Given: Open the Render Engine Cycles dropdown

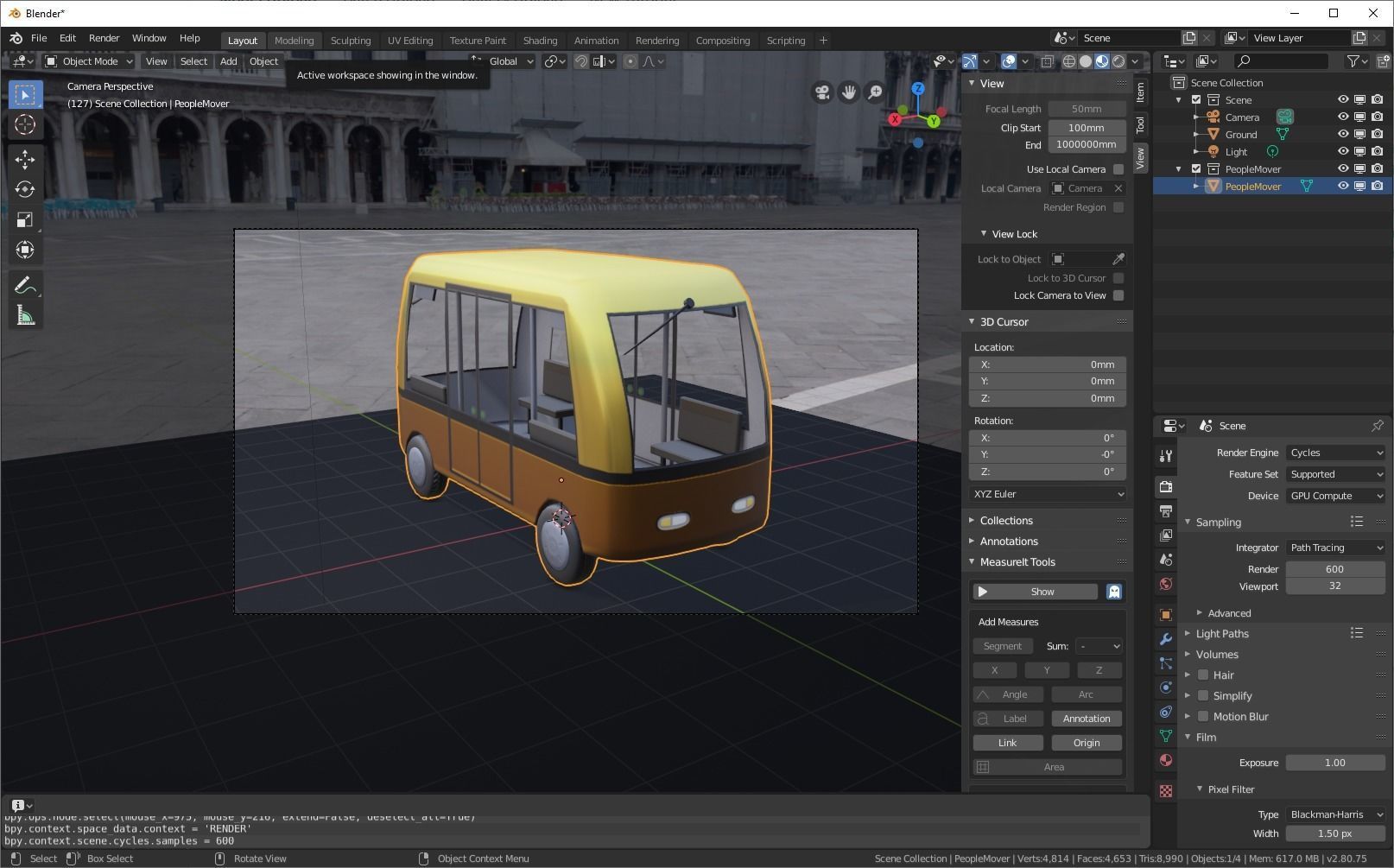Looking at the screenshot, I should click(x=1335, y=453).
